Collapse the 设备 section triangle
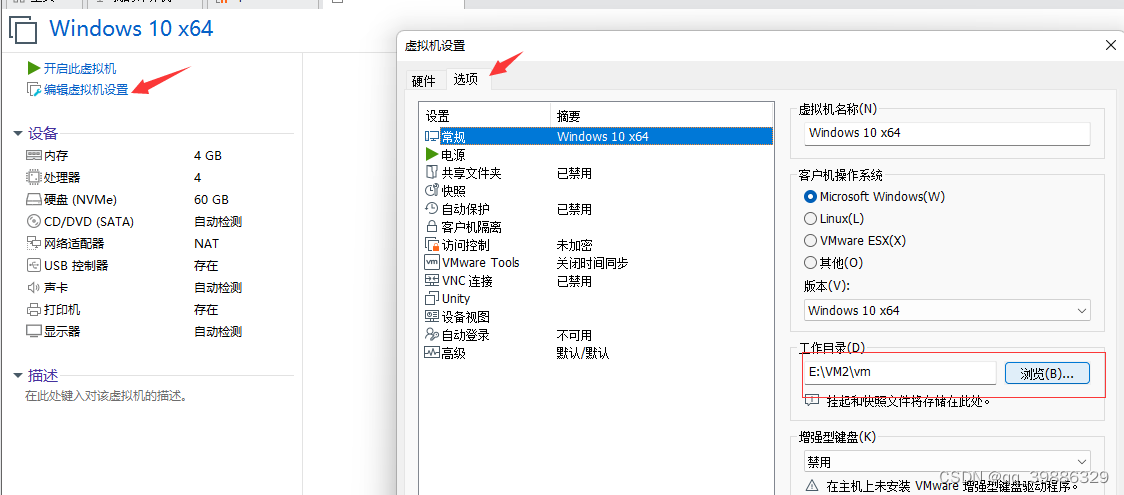Viewport: 1124px width, 495px height. point(18,133)
